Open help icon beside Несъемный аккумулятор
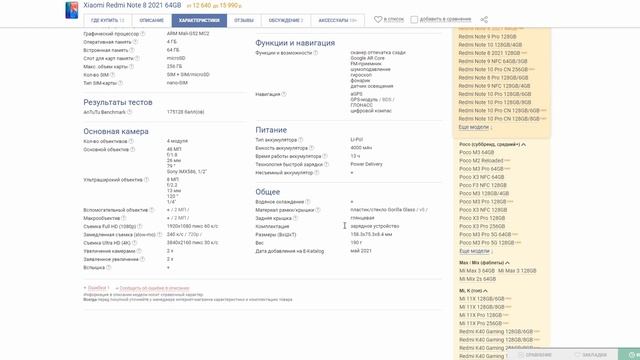Screen dimensions: 640x360 (x=317, y=173)
